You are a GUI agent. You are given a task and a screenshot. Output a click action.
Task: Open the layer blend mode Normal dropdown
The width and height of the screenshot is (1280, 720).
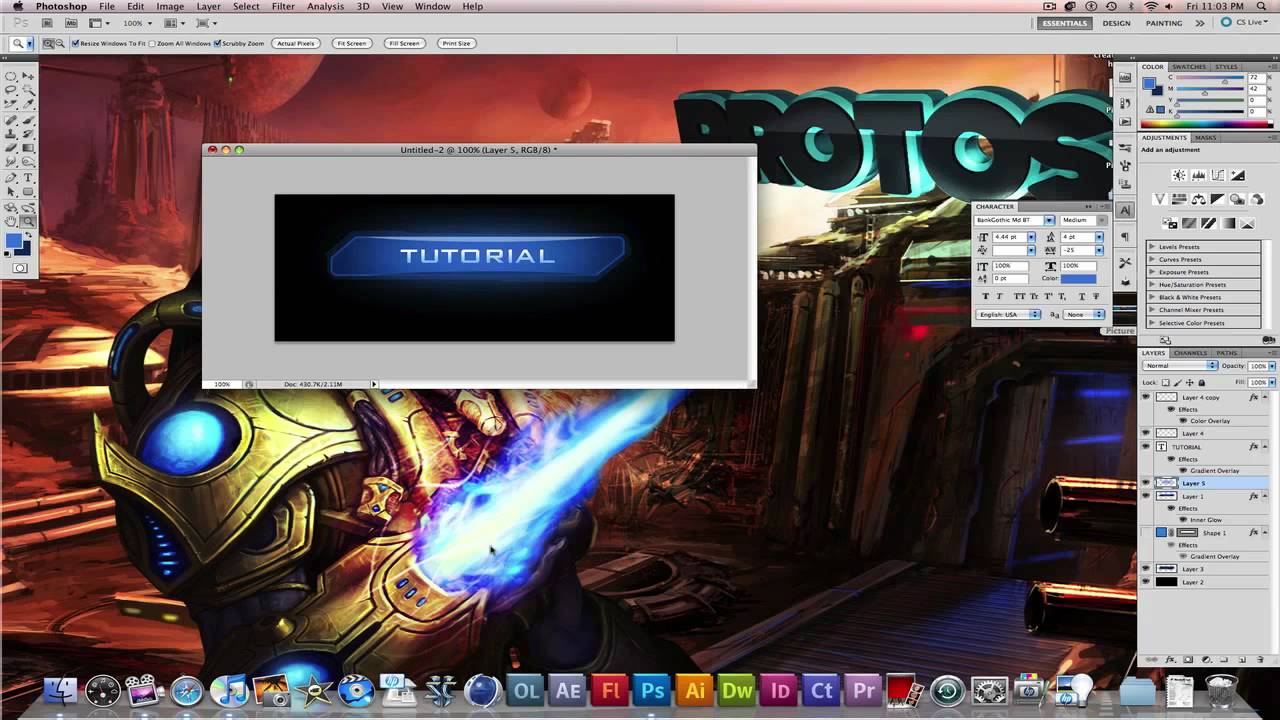1181,366
